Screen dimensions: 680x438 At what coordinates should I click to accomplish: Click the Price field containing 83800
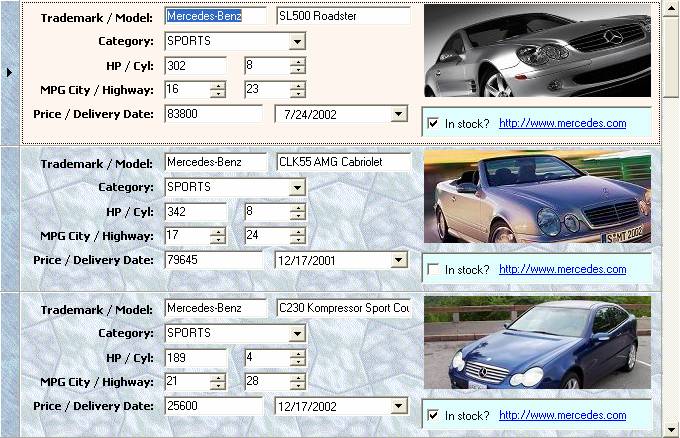213,115
